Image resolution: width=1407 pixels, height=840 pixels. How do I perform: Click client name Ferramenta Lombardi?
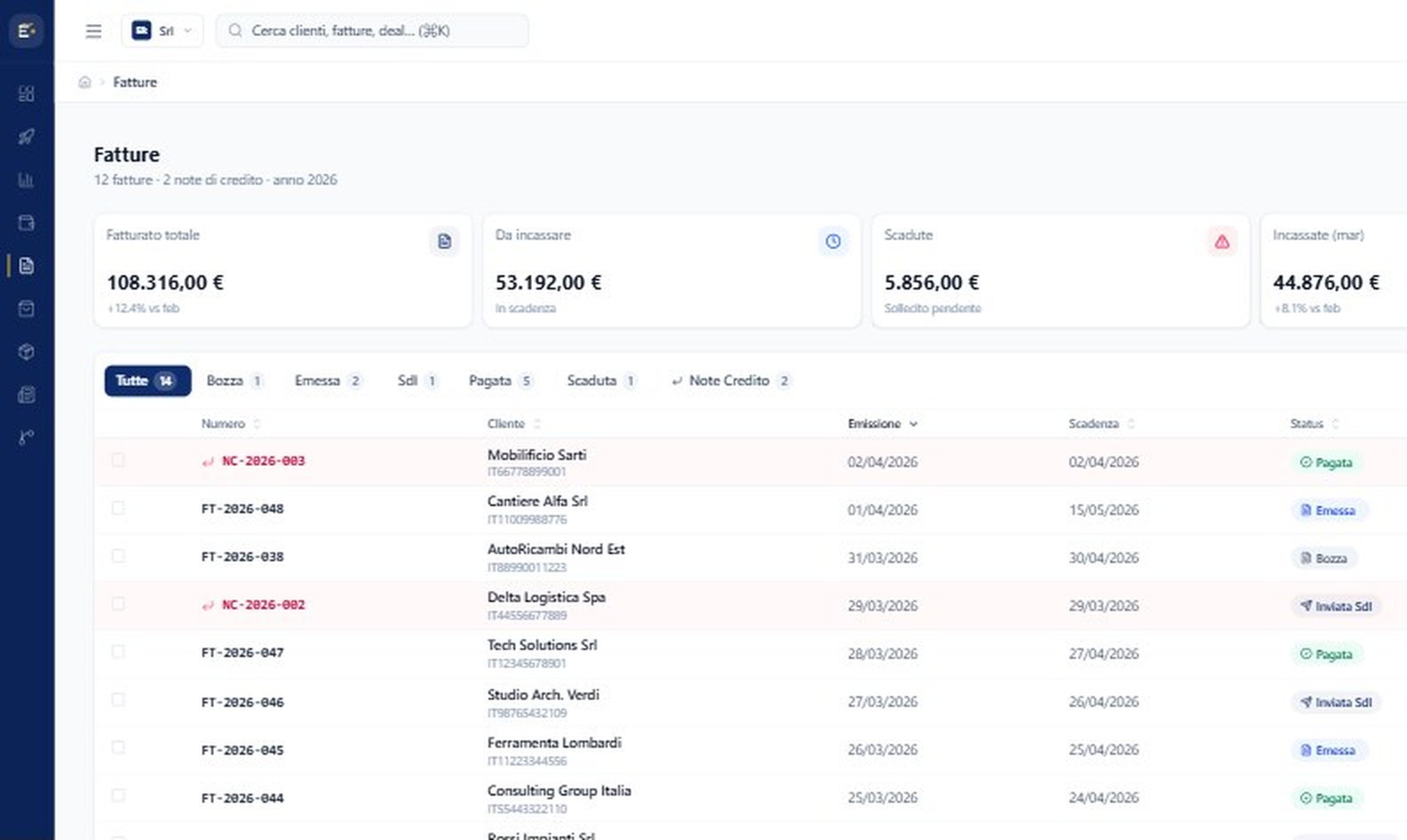[554, 743]
